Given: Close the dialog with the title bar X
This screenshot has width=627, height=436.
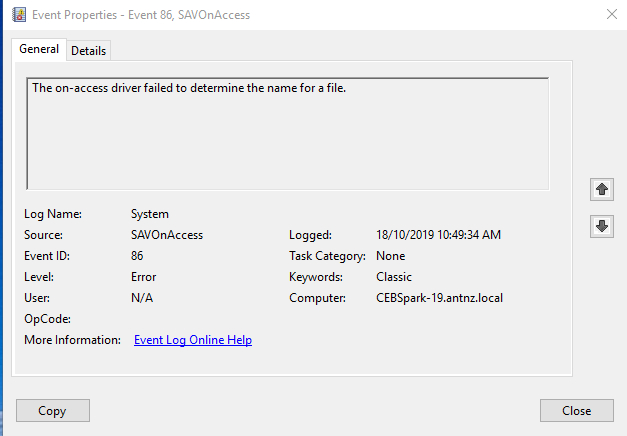Looking at the screenshot, I should (611, 15).
